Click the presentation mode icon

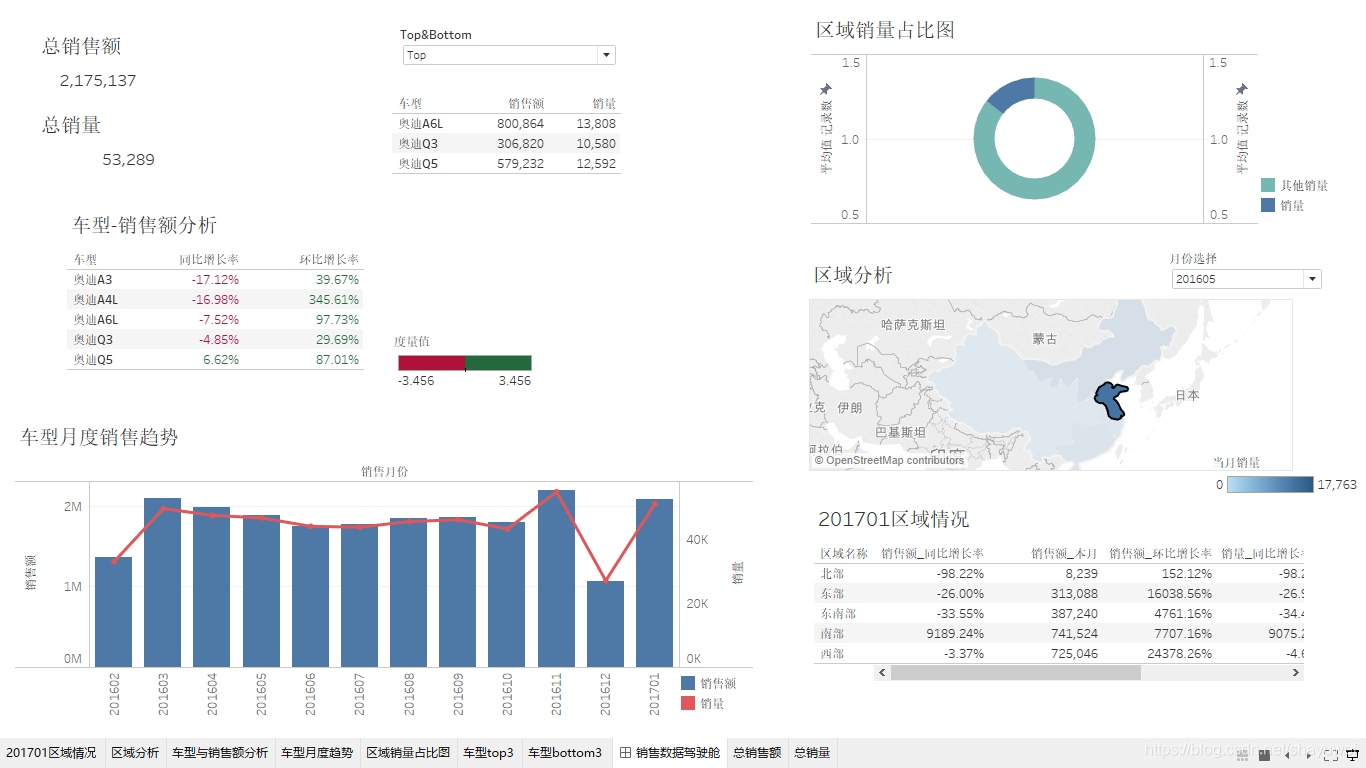(1351, 756)
